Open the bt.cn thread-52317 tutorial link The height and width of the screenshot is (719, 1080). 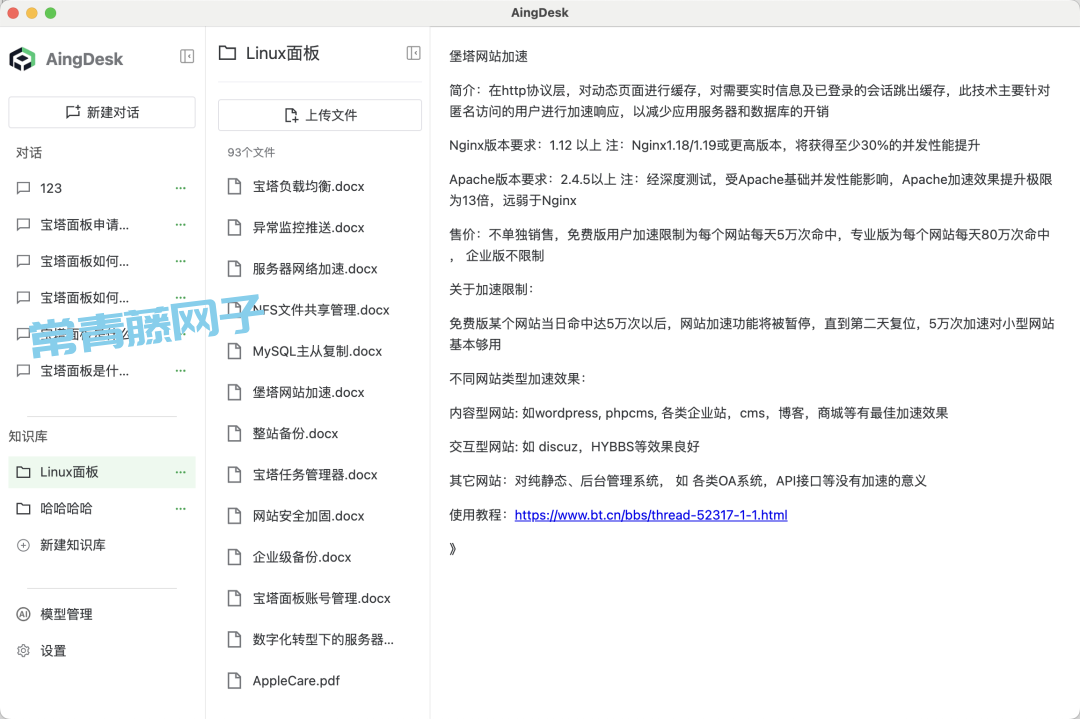(651, 515)
